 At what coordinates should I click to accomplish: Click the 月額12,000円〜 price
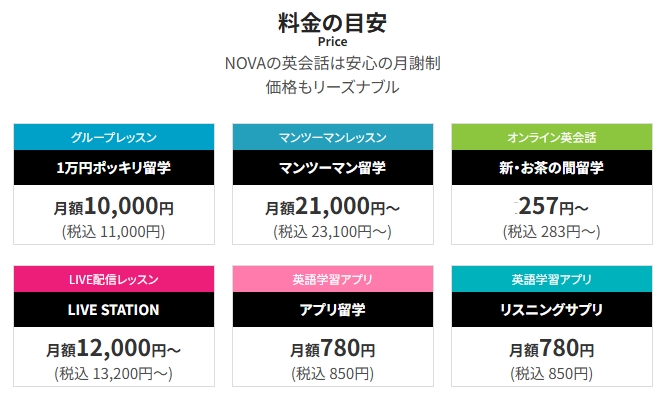tap(114, 351)
